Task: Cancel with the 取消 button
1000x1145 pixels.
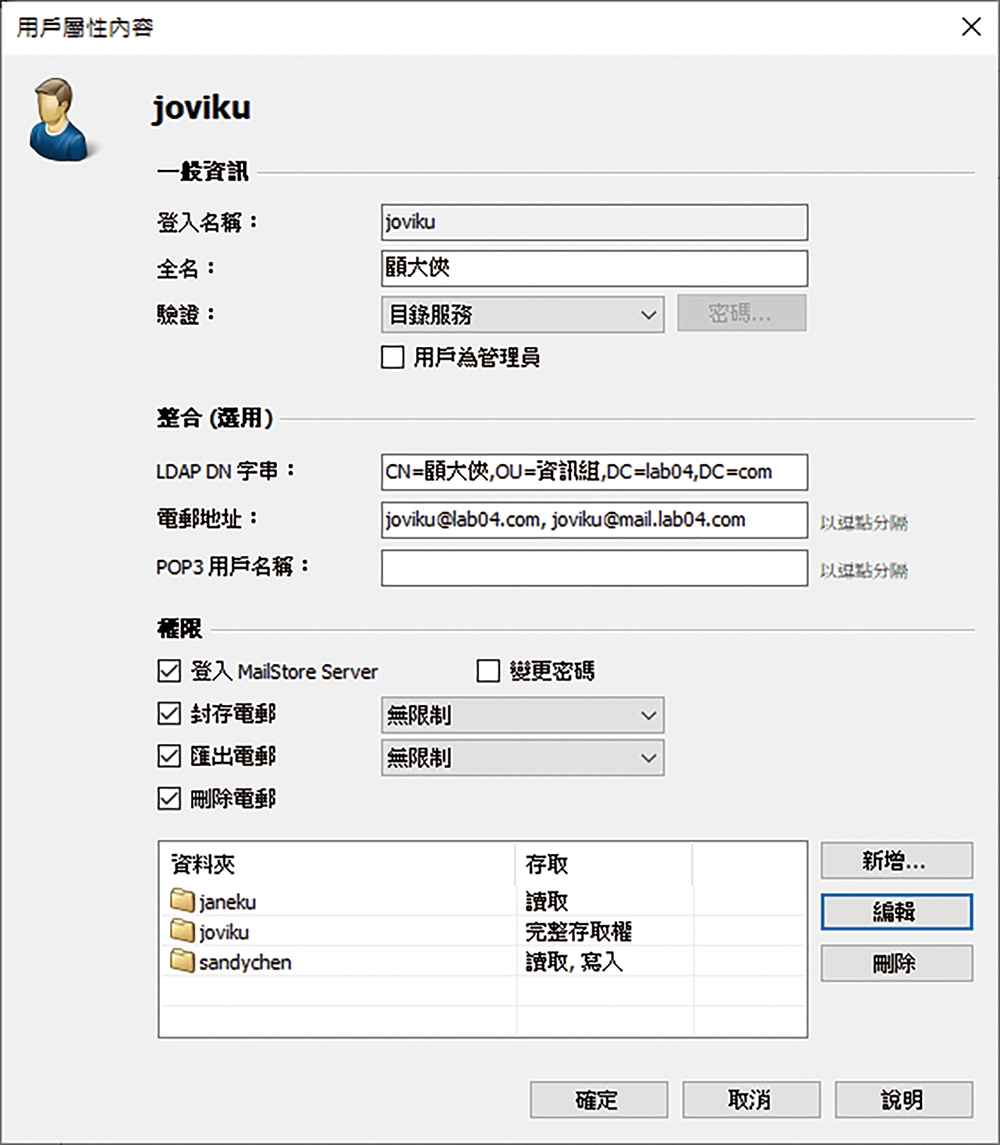Action: pos(751,1100)
